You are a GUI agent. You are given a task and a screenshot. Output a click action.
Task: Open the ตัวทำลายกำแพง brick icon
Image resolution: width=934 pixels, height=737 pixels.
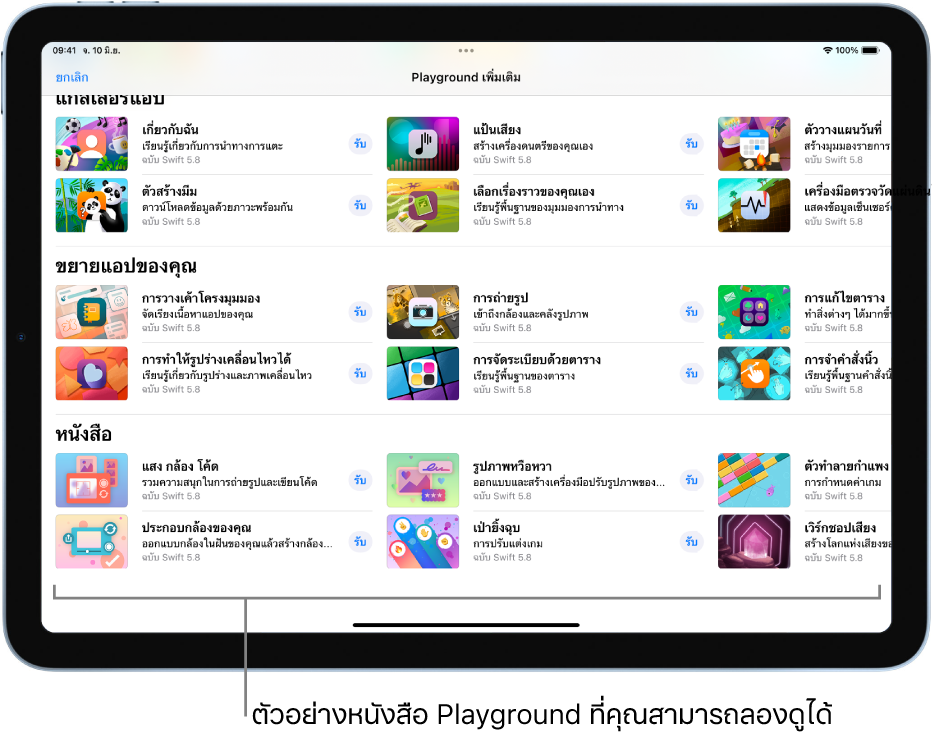[754, 480]
